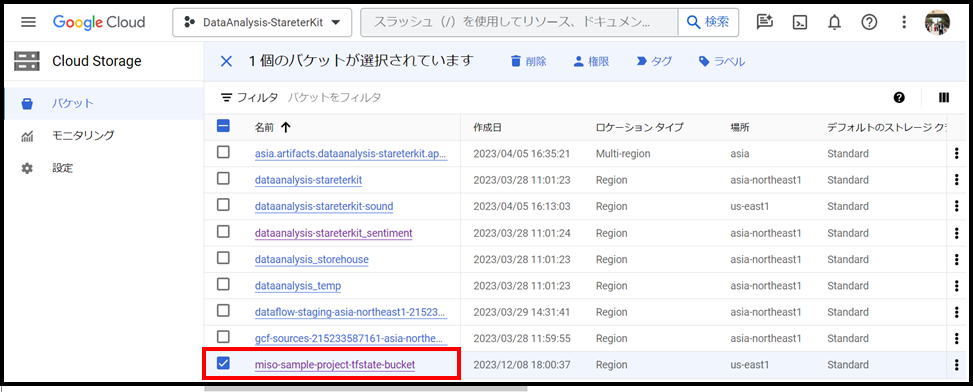Open 設定 in the sidebar
The image size is (973, 392).
63,168
